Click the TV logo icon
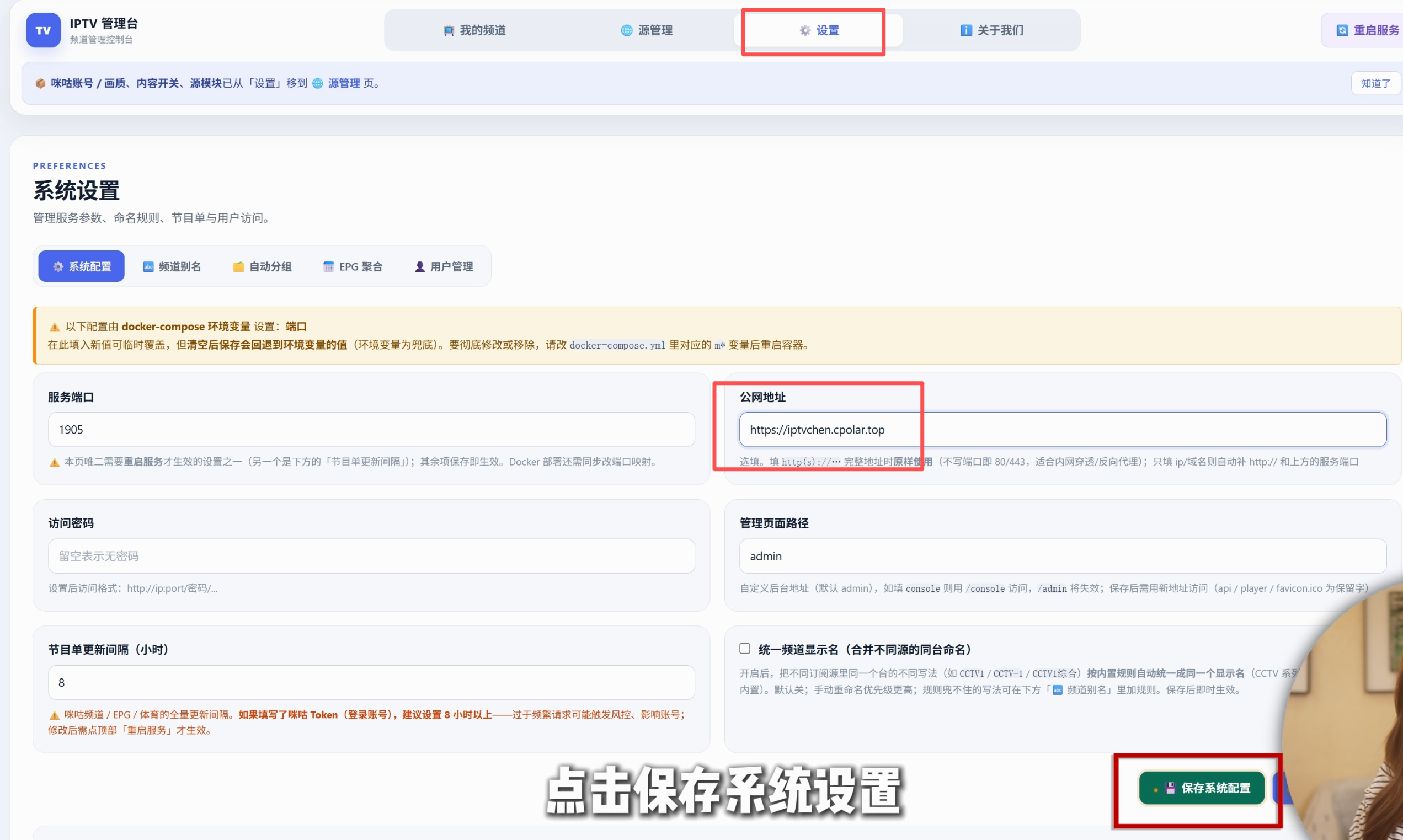This screenshot has width=1403, height=840. (43, 30)
